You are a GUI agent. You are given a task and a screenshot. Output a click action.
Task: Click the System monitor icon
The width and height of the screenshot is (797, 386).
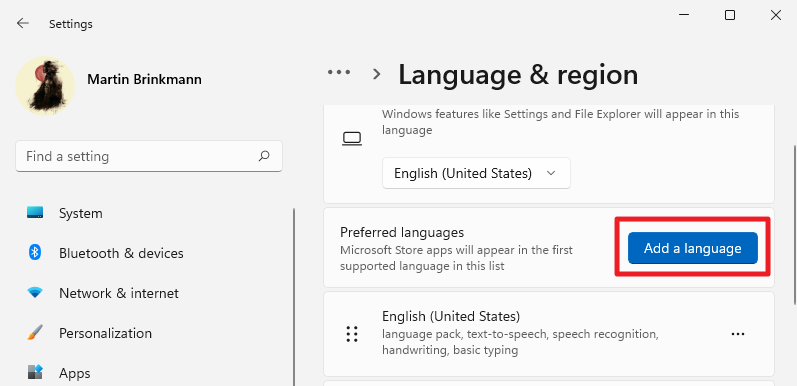coord(35,213)
